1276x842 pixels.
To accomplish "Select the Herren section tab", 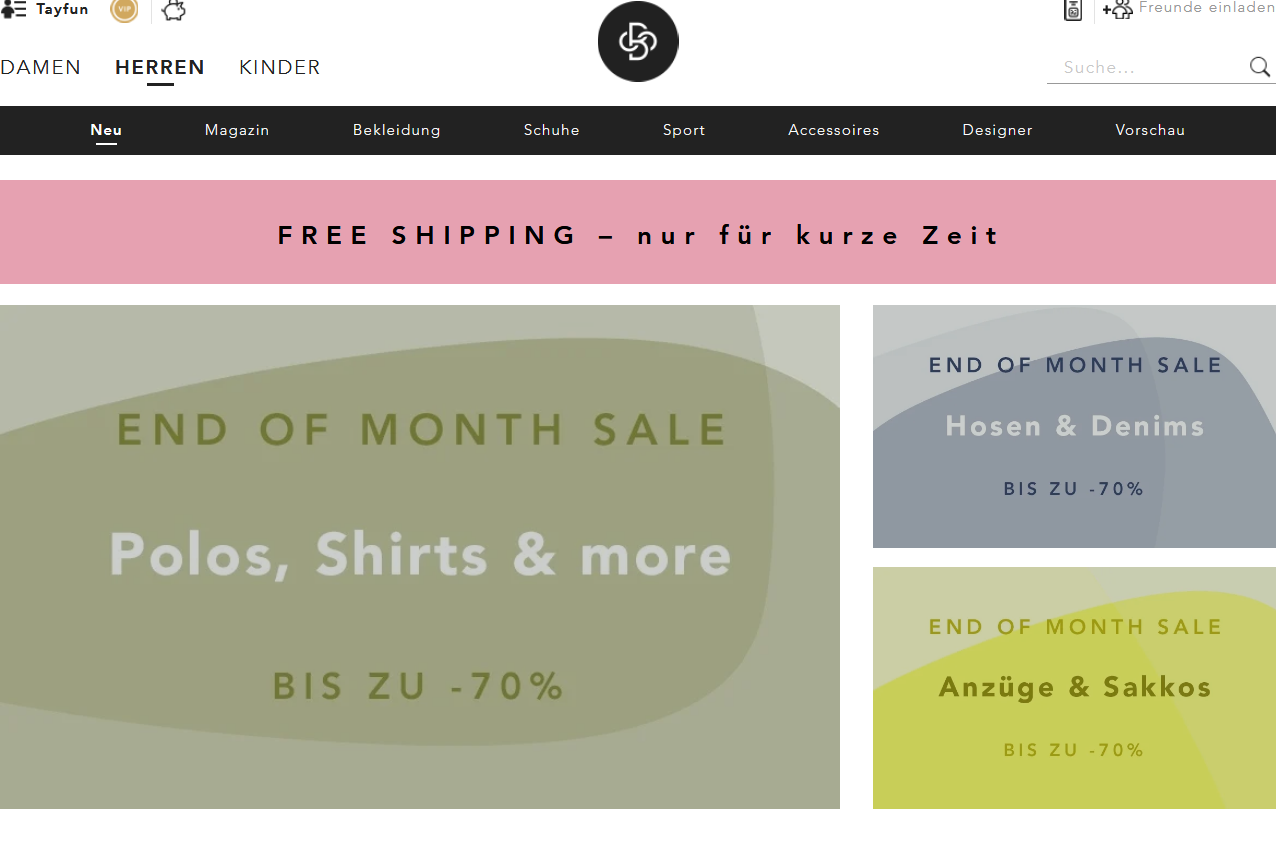I will (x=160, y=68).
